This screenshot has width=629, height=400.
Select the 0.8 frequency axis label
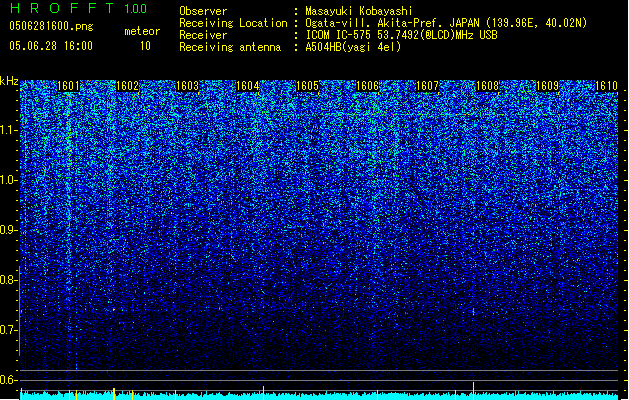tap(8, 280)
